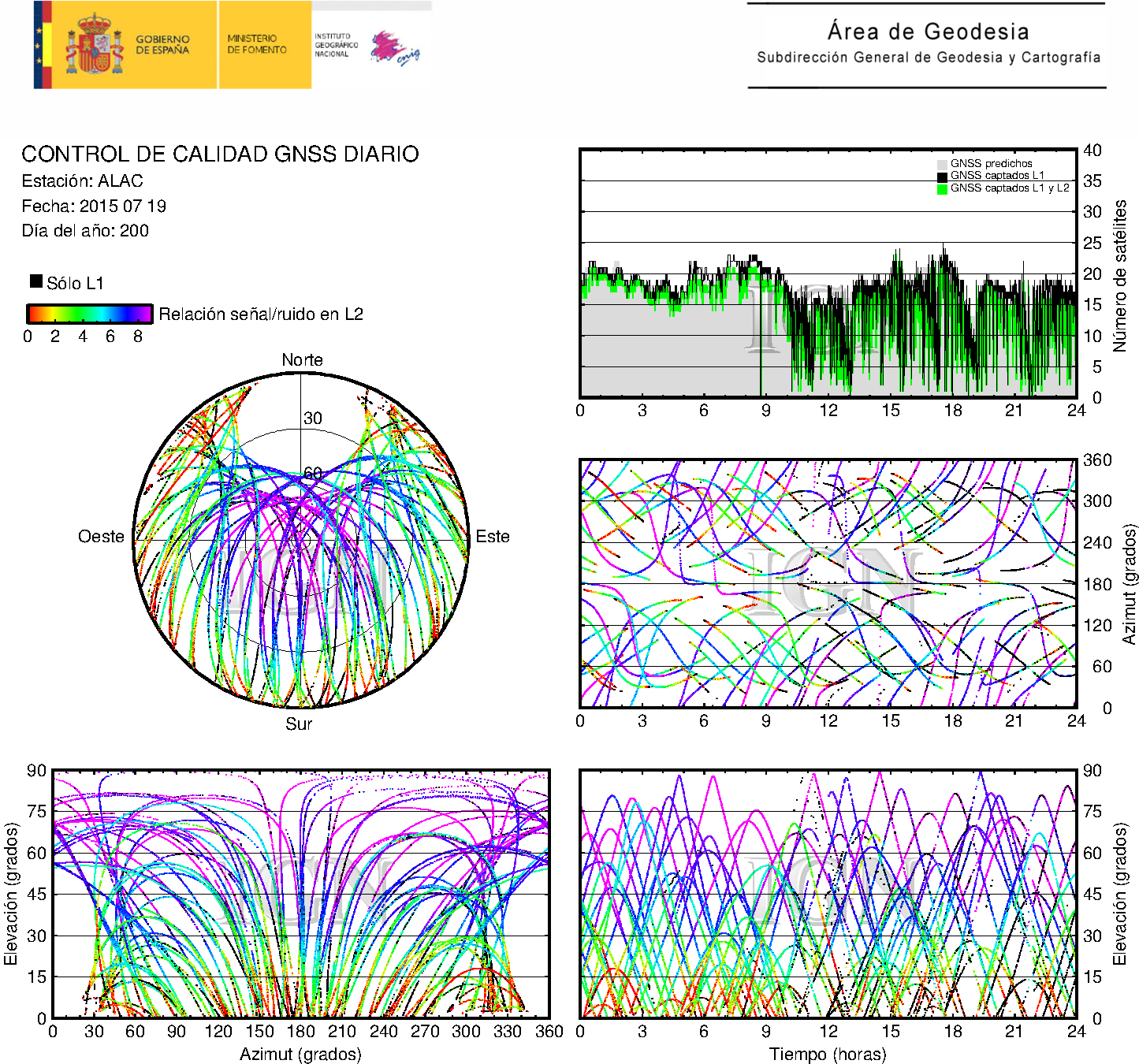
Task: Click Subdirección General de Geodesia y Cartografía text
Action: pyautogui.click(x=928, y=58)
